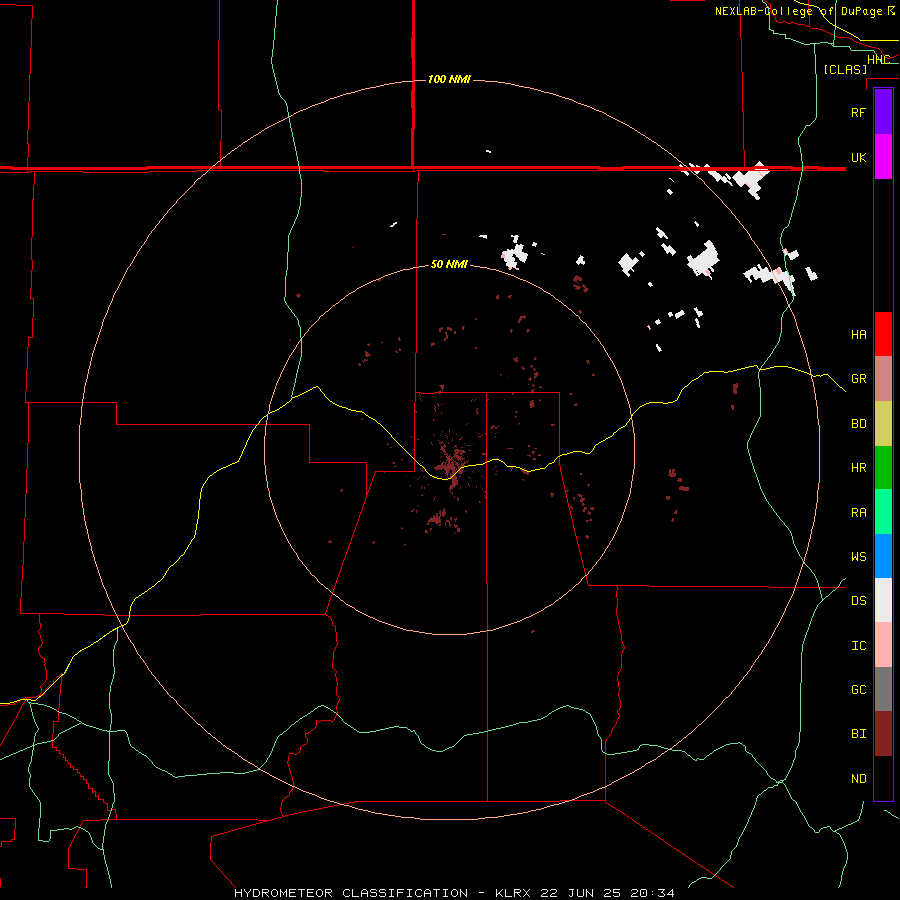This screenshot has width=900, height=900.
Task: Click the DS white legend swatch
Action: pyautogui.click(x=883, y=600)
